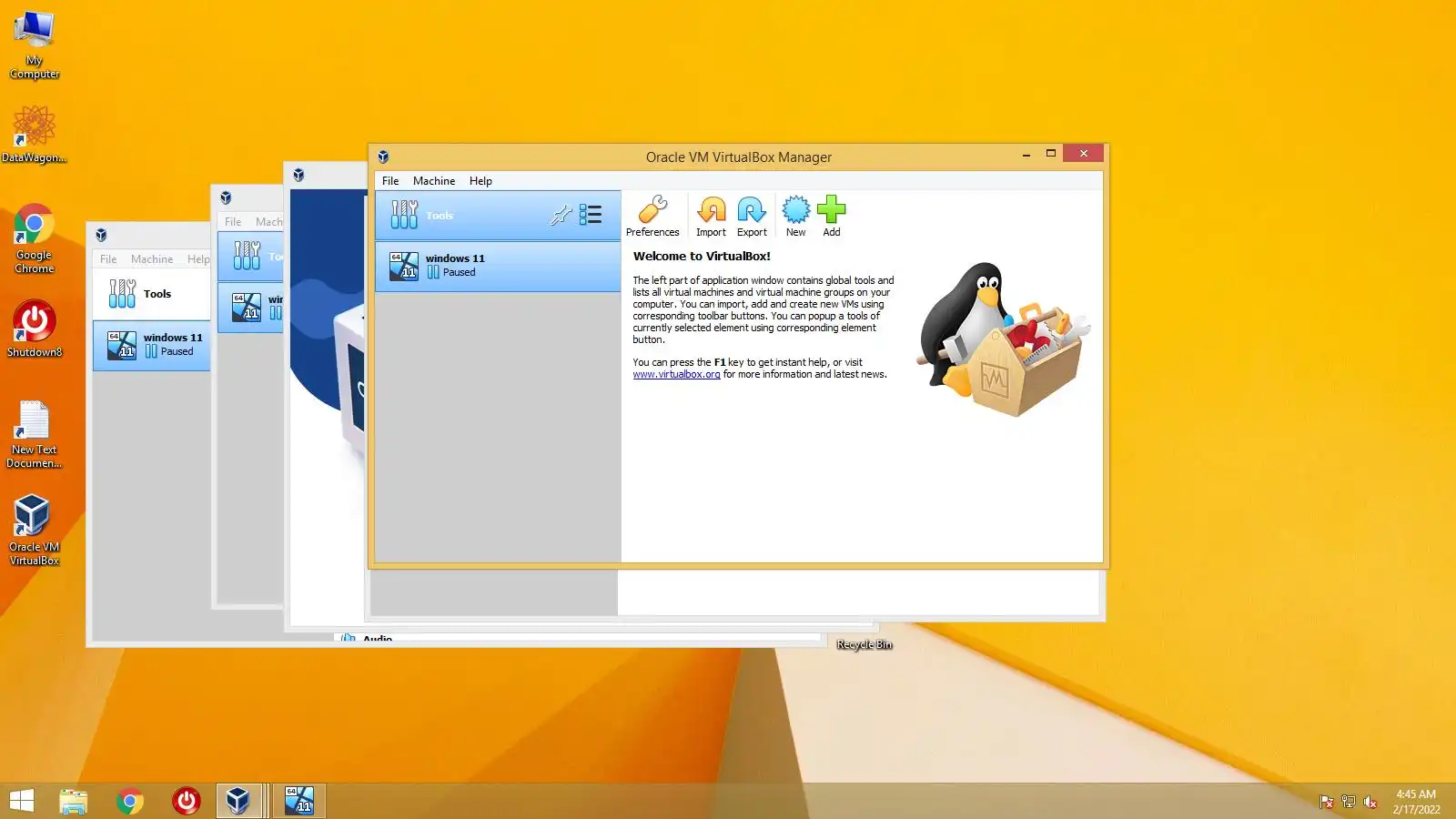Click the network icon in the system tray
Screen dimensions: 1456x819
coord(1349,802)
